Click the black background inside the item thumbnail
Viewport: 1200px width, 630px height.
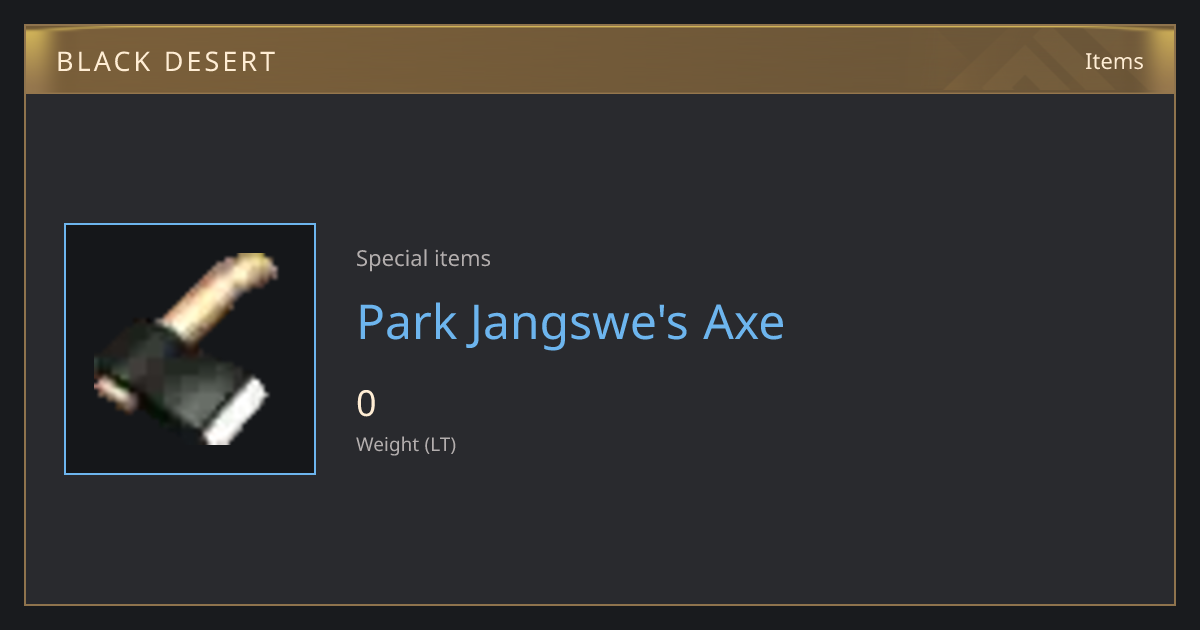coord(120,270)
